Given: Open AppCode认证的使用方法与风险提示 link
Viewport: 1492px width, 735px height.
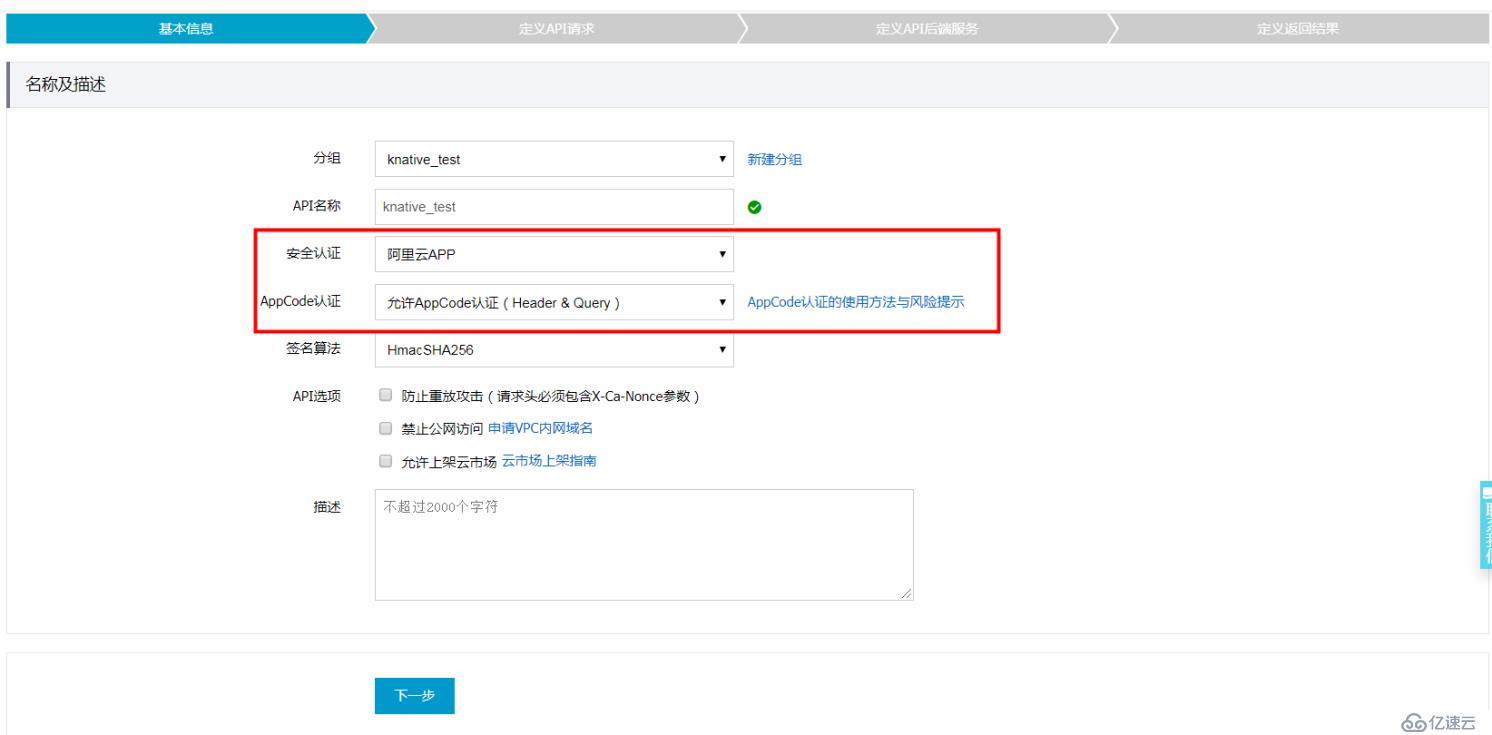Looking at the screenshot, I should [856, 302].
